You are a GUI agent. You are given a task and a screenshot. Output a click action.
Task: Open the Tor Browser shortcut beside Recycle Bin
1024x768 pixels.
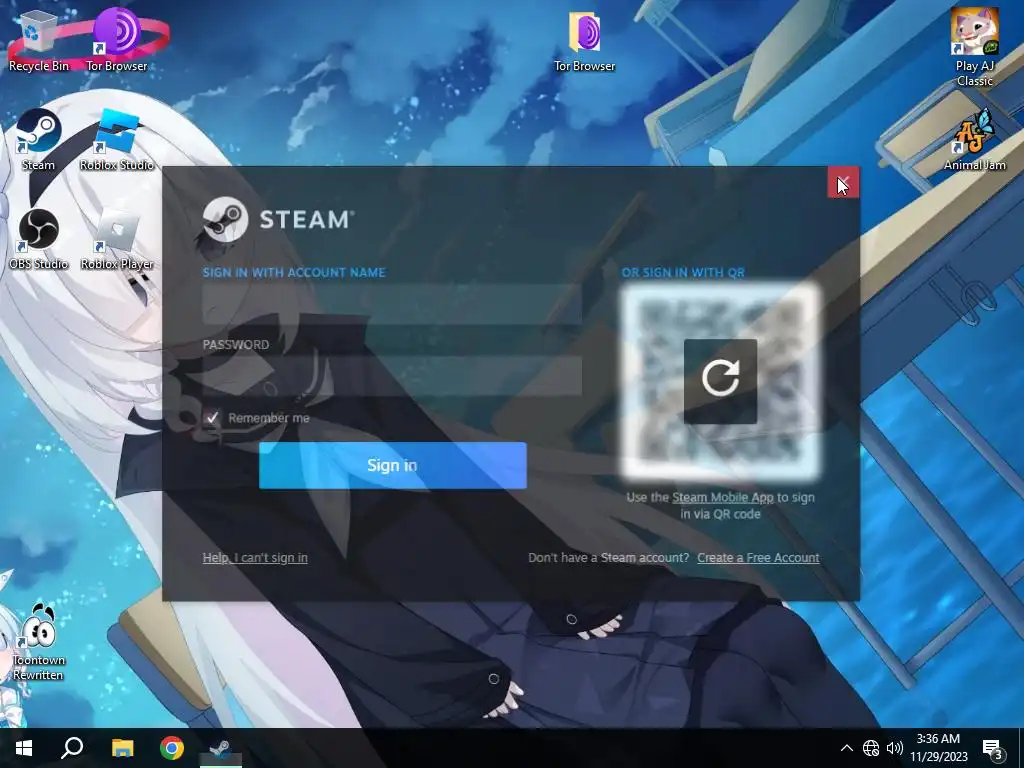[x=117, y=40]
